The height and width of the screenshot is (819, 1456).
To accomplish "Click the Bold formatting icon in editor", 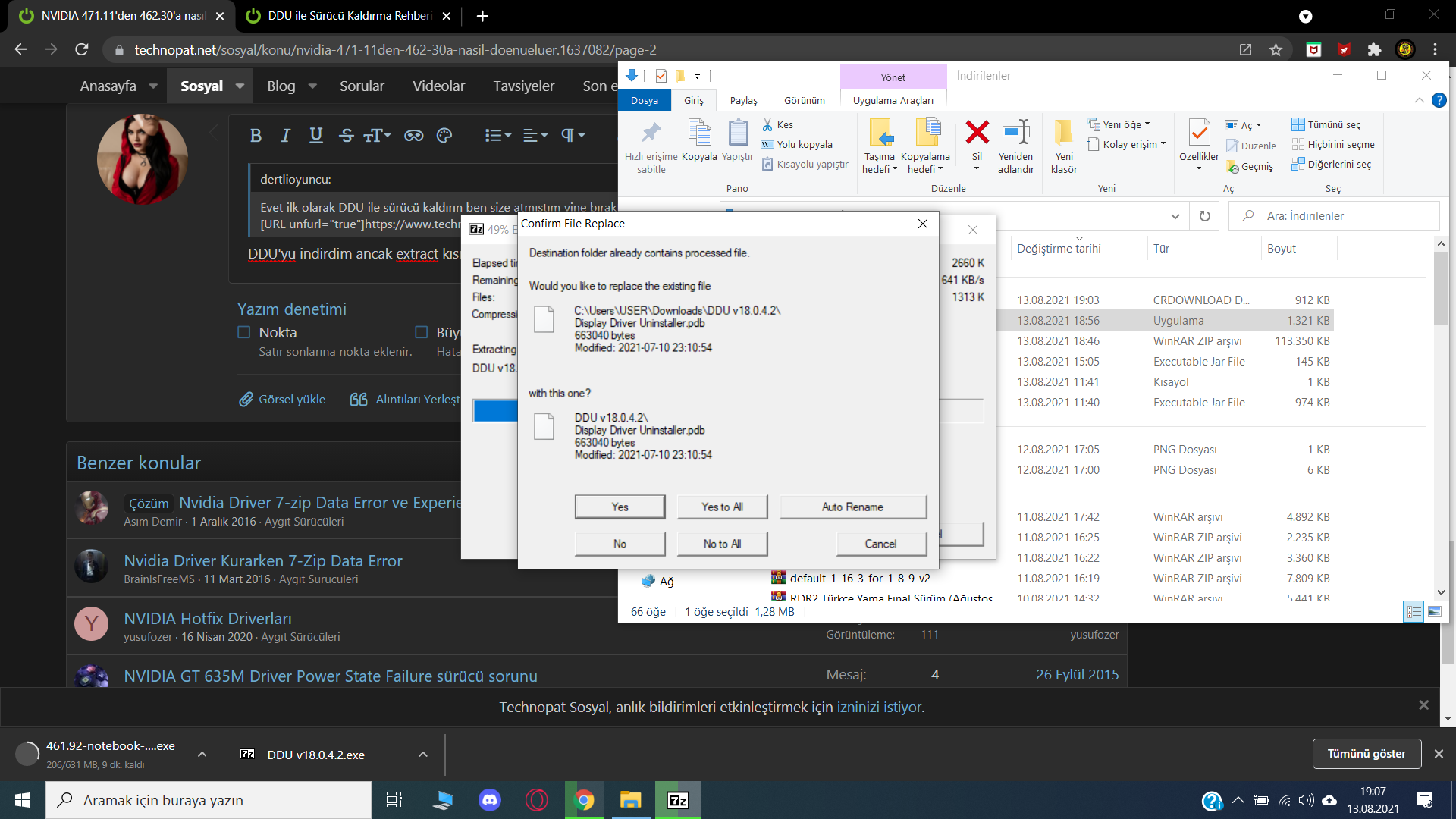I will [x=256, y=136].
